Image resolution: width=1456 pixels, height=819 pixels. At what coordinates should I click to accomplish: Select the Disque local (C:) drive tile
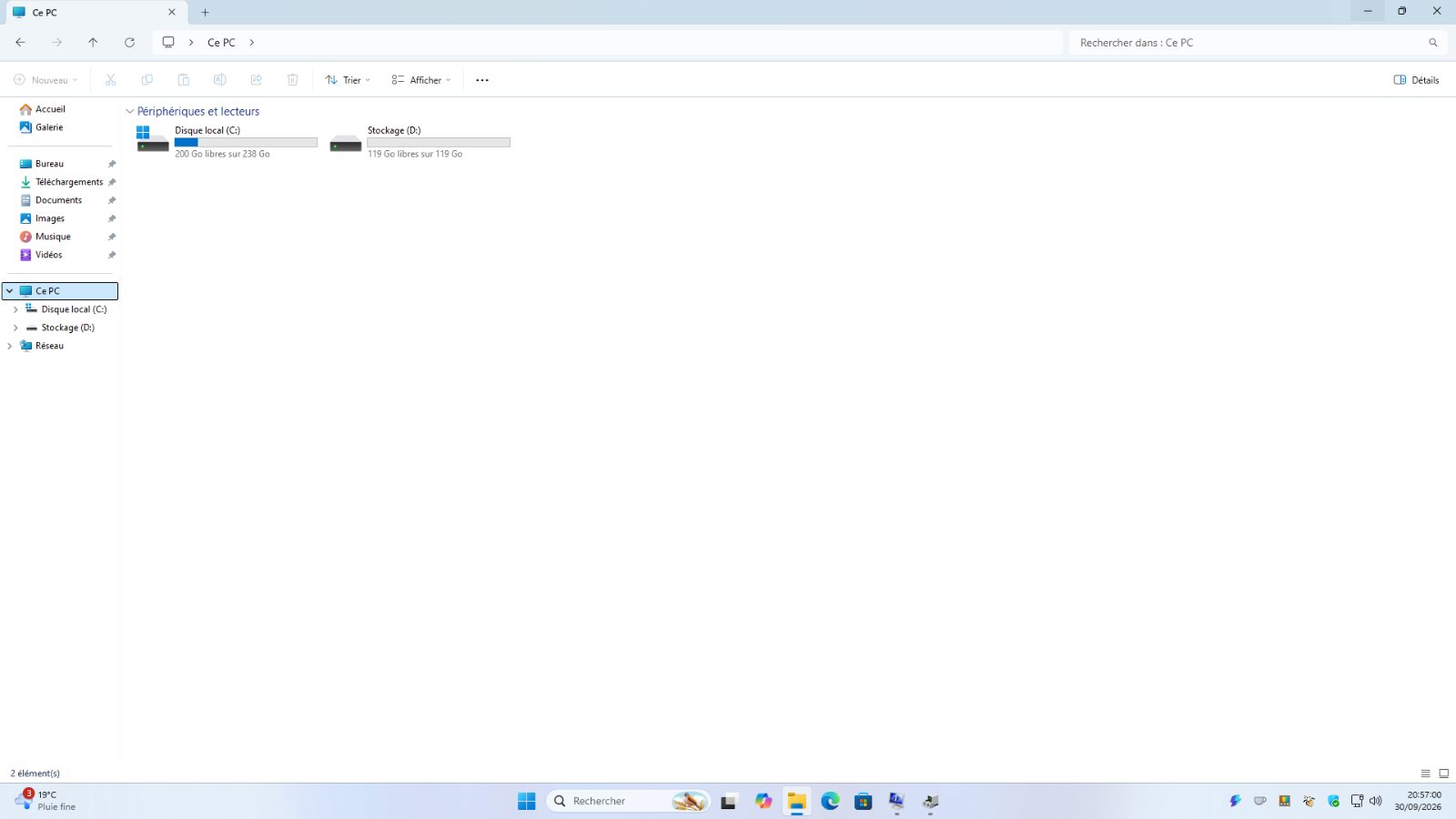tap(227, 142)
